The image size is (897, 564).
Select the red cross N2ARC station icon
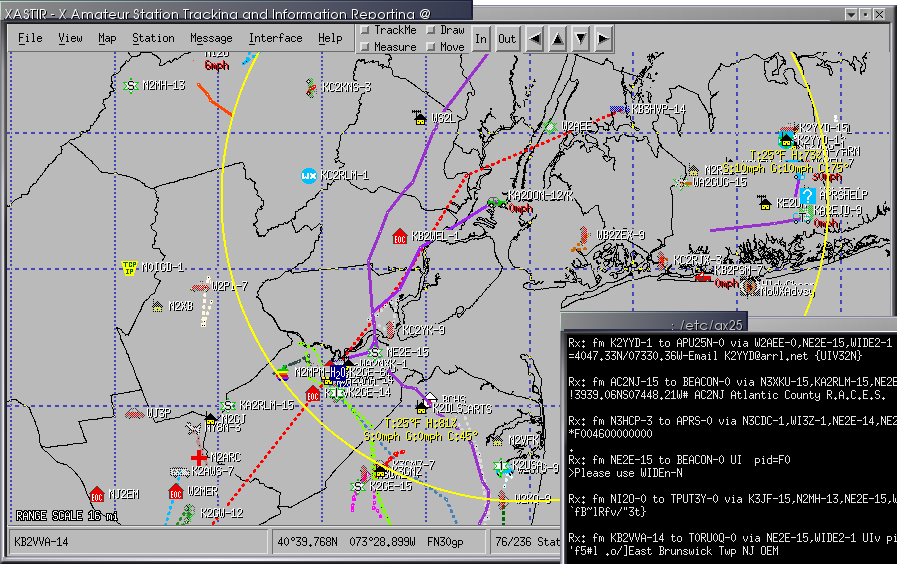(x=198, y=457)
